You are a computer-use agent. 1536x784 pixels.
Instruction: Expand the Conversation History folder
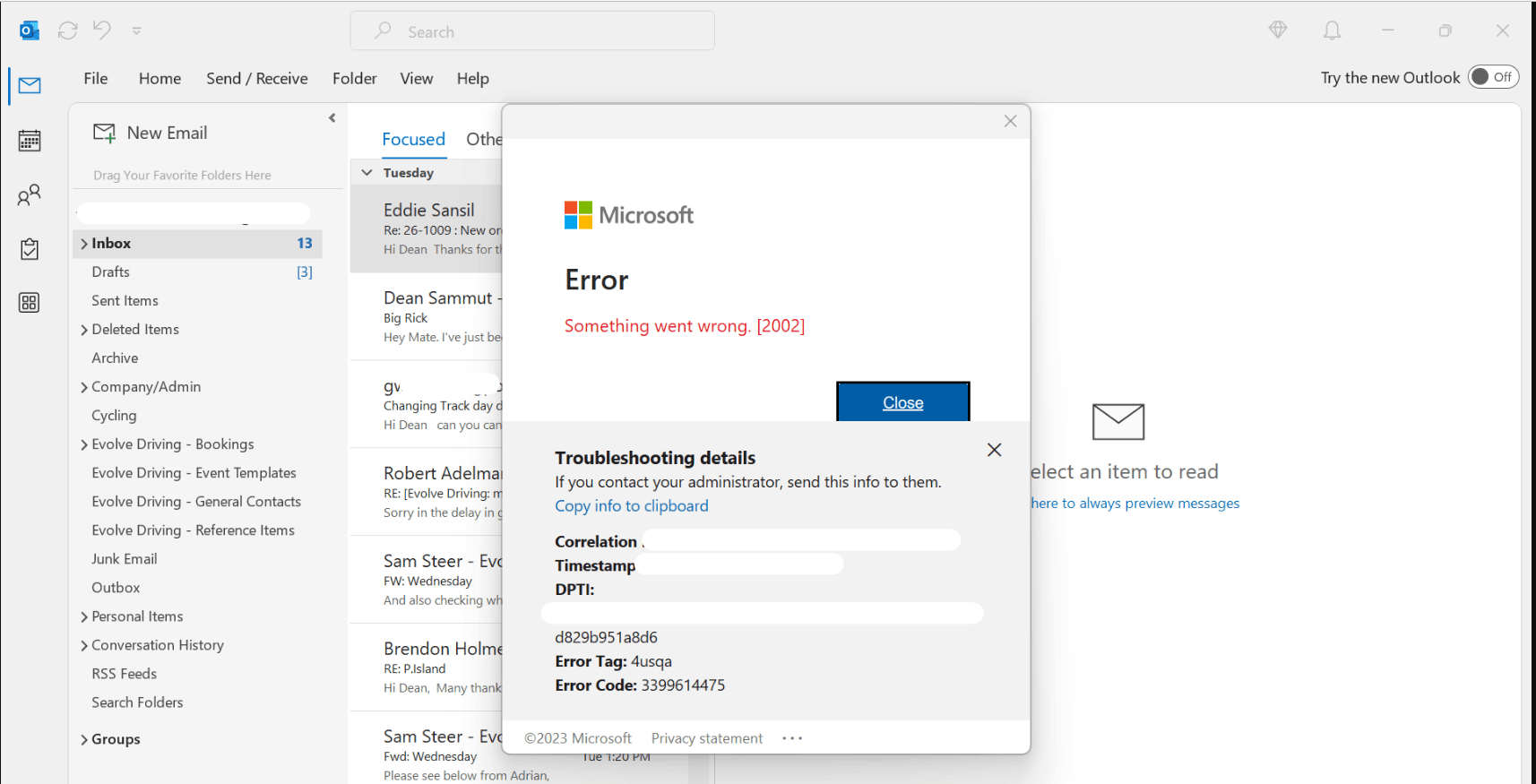[x=84, y=645]
